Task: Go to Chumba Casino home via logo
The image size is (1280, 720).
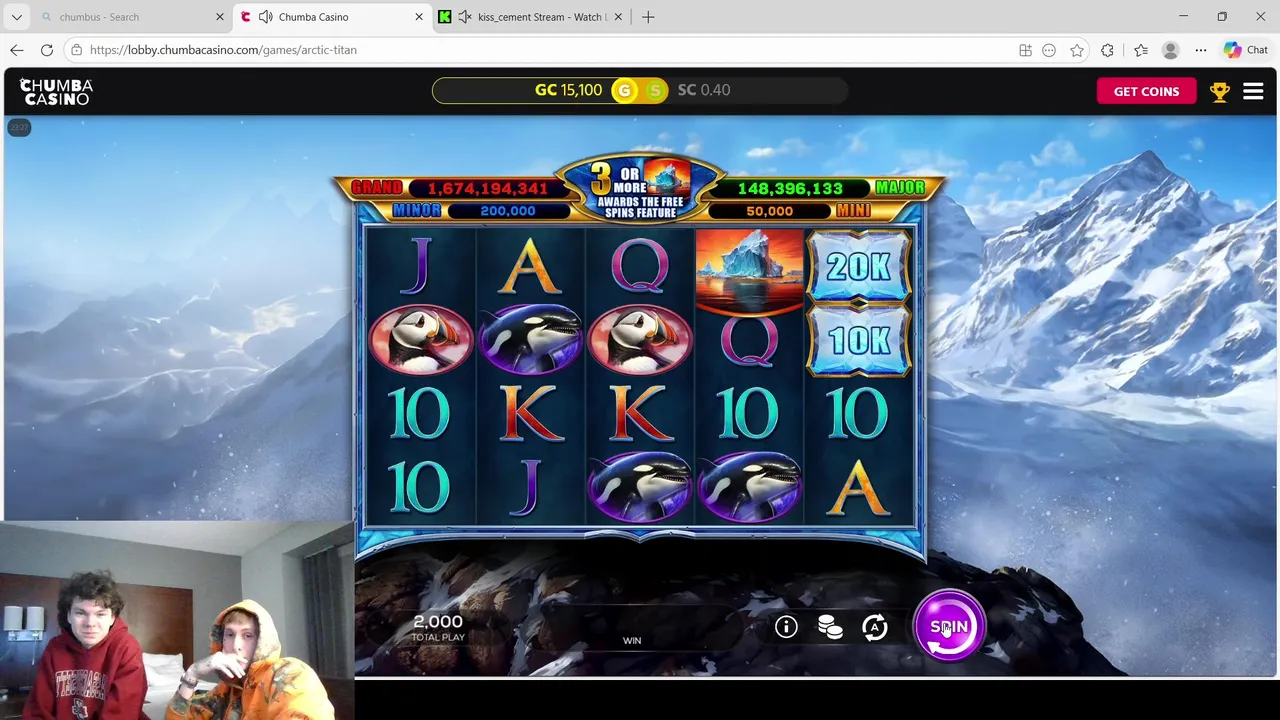Action: tap(56, 91)
